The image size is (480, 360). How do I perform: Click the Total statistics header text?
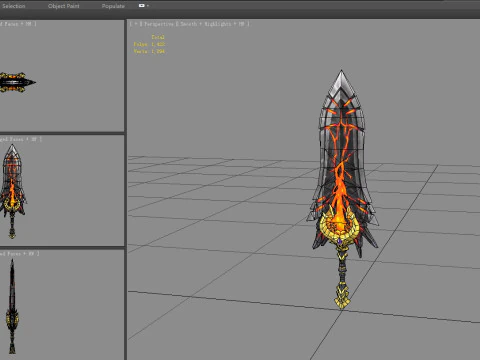[x=158, y=37]
